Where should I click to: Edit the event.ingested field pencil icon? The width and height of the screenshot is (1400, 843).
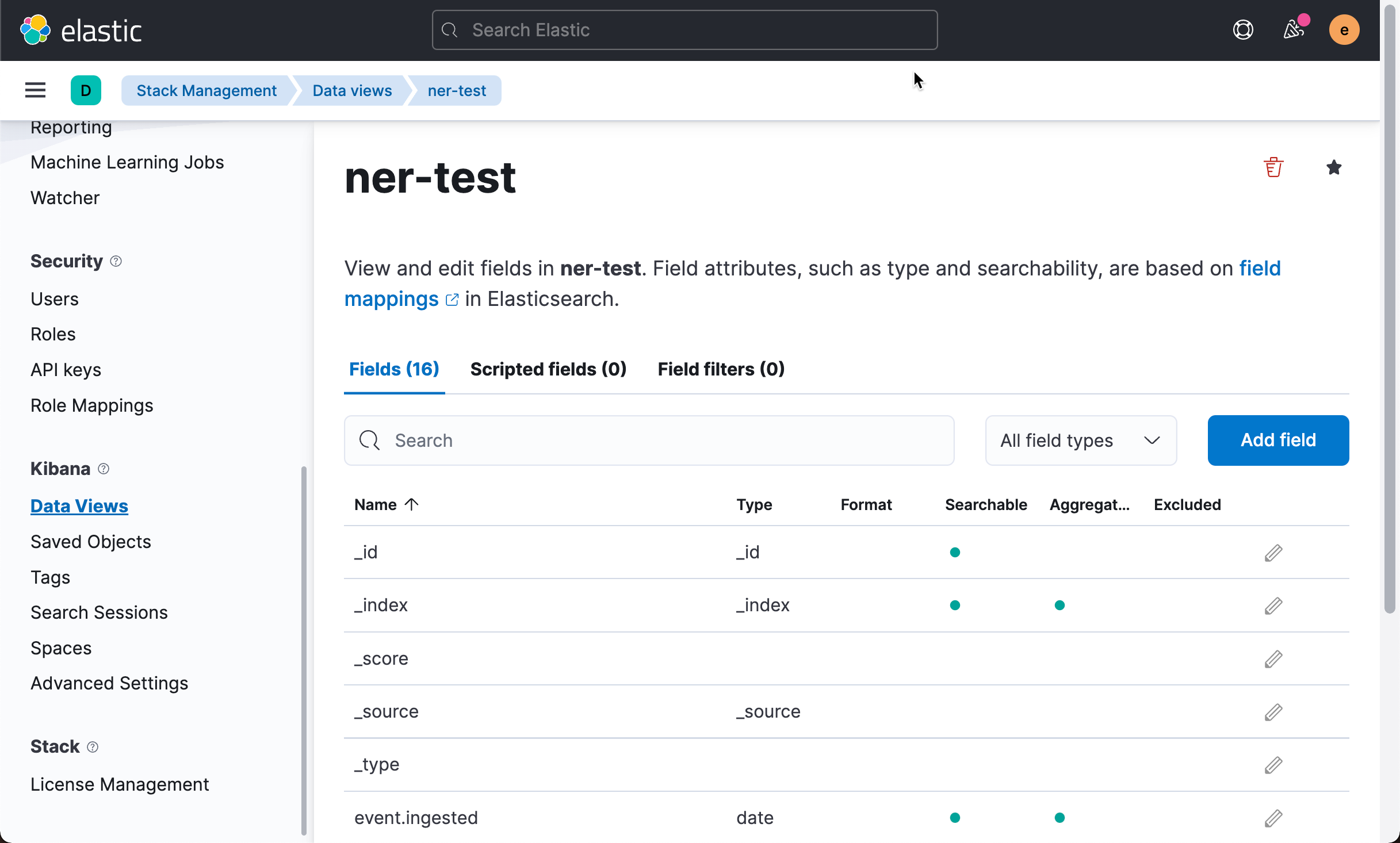(1273, 818)
